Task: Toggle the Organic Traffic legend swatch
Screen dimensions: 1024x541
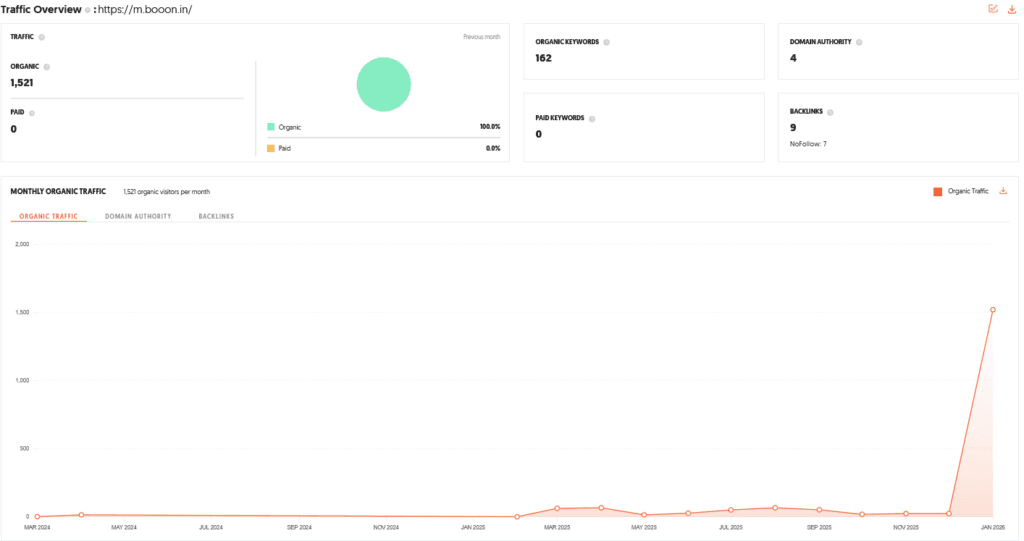Action: 938,191
